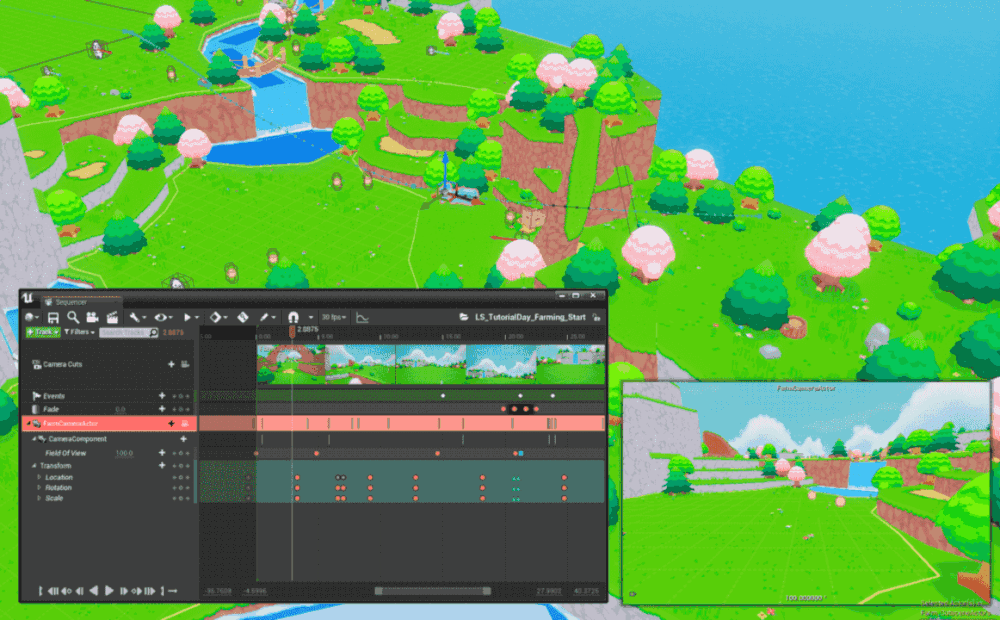Screen dimensions: 1000x620
Task: Add a keyframe on the Field Of View track
Action: tap(162, 452)
